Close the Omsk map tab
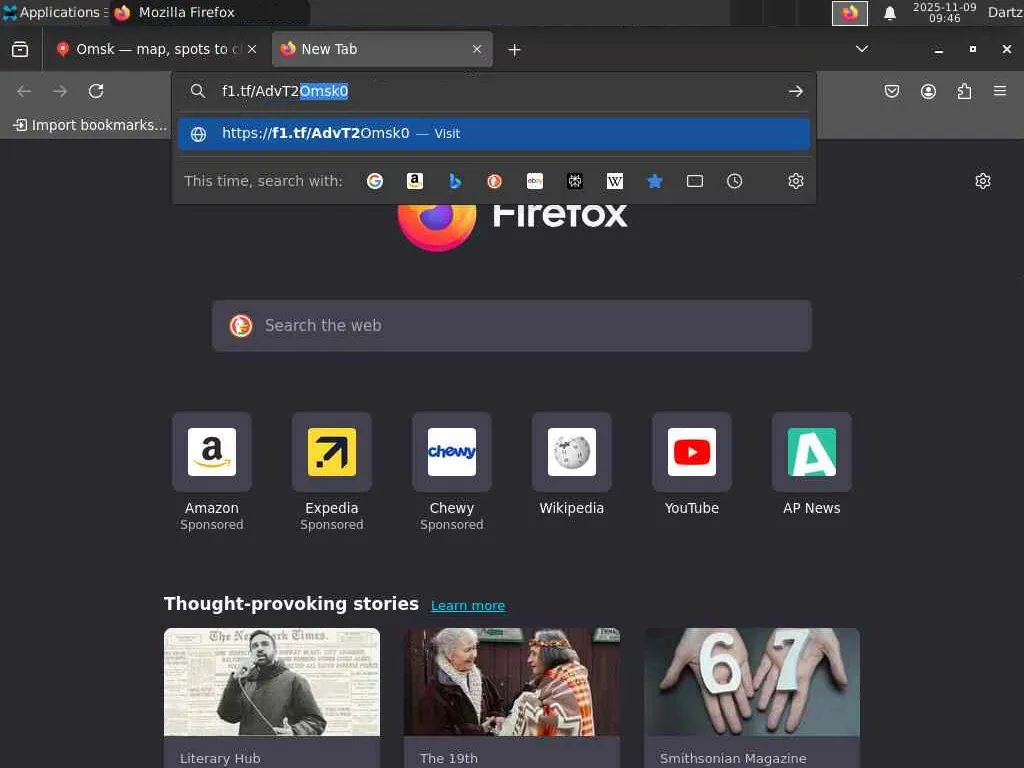 (252, 49)
